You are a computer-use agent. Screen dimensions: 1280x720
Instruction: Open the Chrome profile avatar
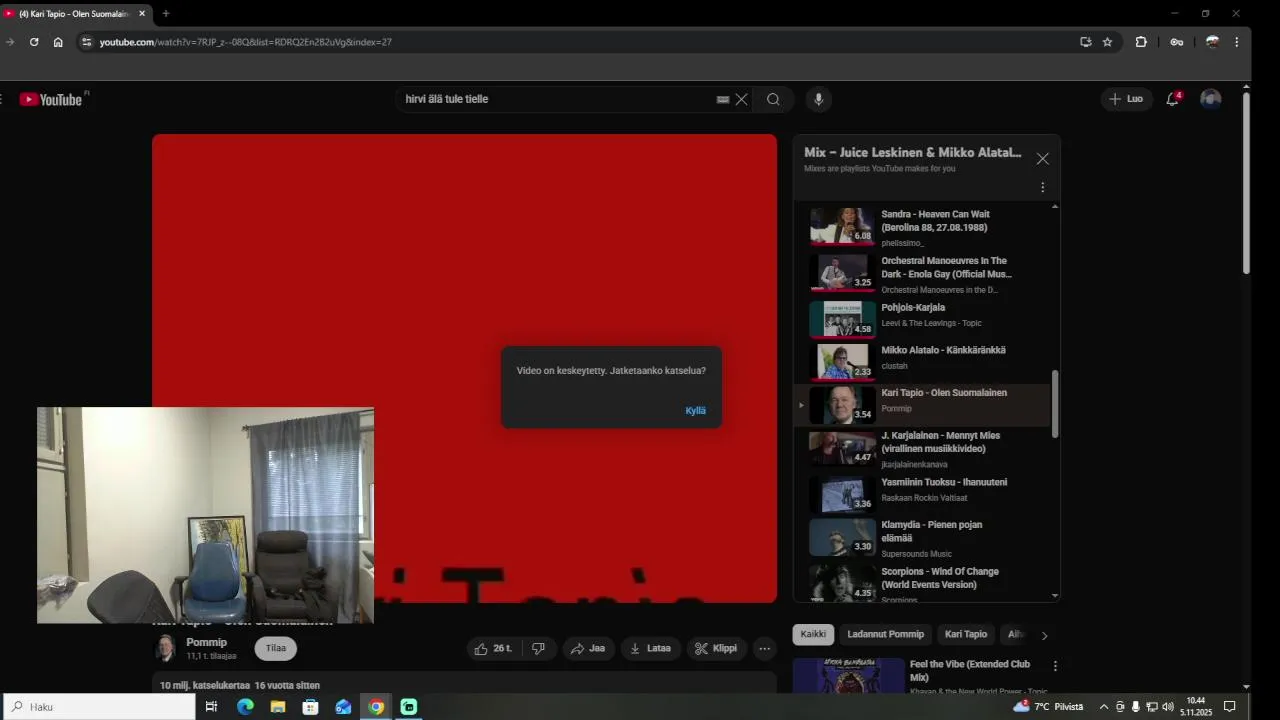click(1212, 42)
